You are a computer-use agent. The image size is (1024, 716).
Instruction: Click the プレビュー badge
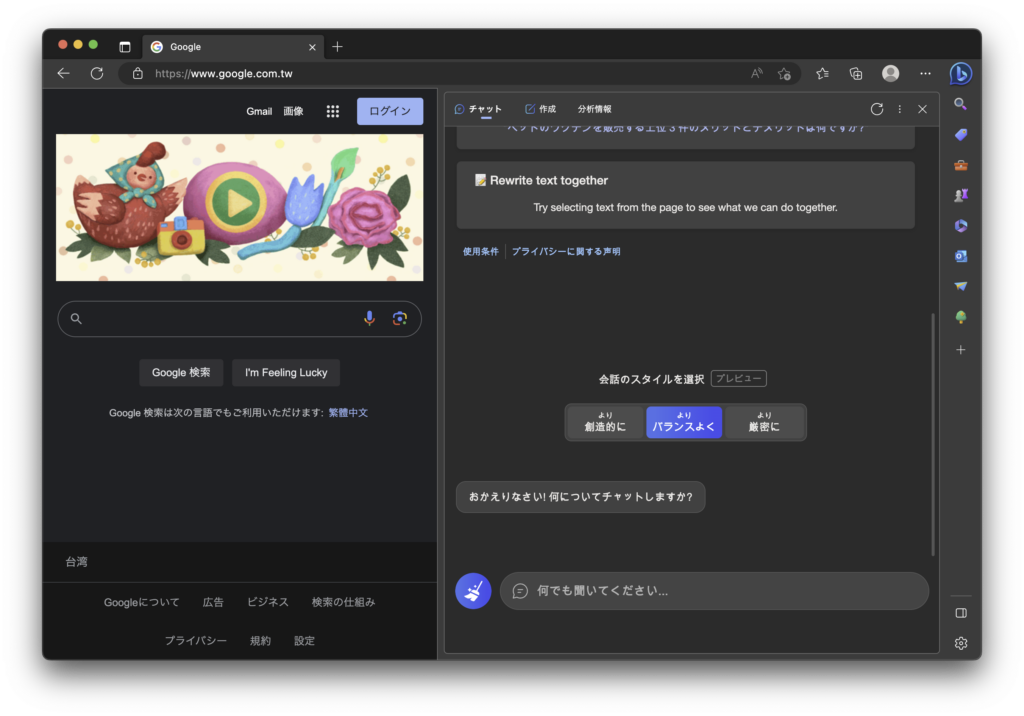point(739,378)
